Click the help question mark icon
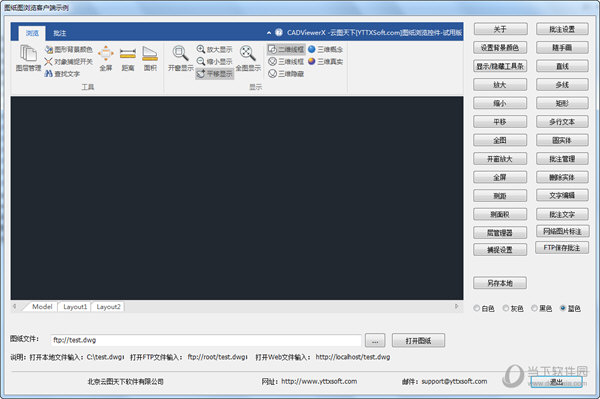The height and width of the screenshot is (399, 600). coord(279,33)
